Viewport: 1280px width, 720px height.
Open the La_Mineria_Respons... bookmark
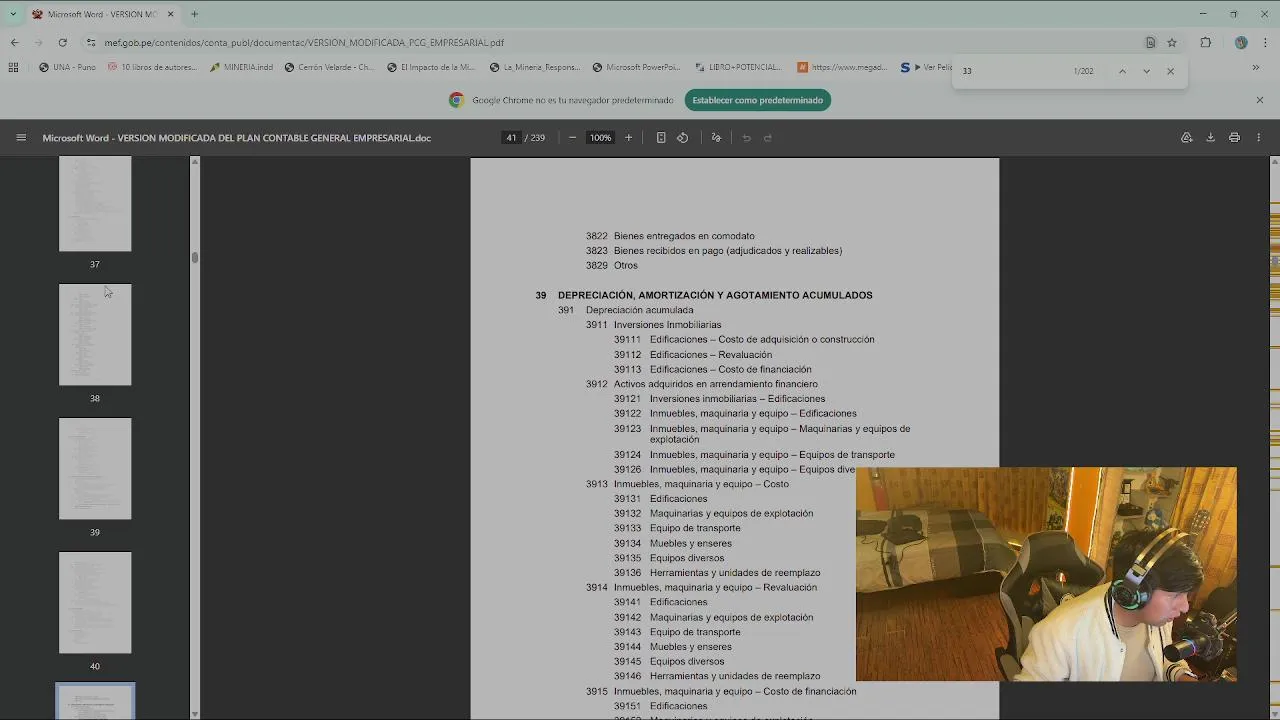(535, 67)
